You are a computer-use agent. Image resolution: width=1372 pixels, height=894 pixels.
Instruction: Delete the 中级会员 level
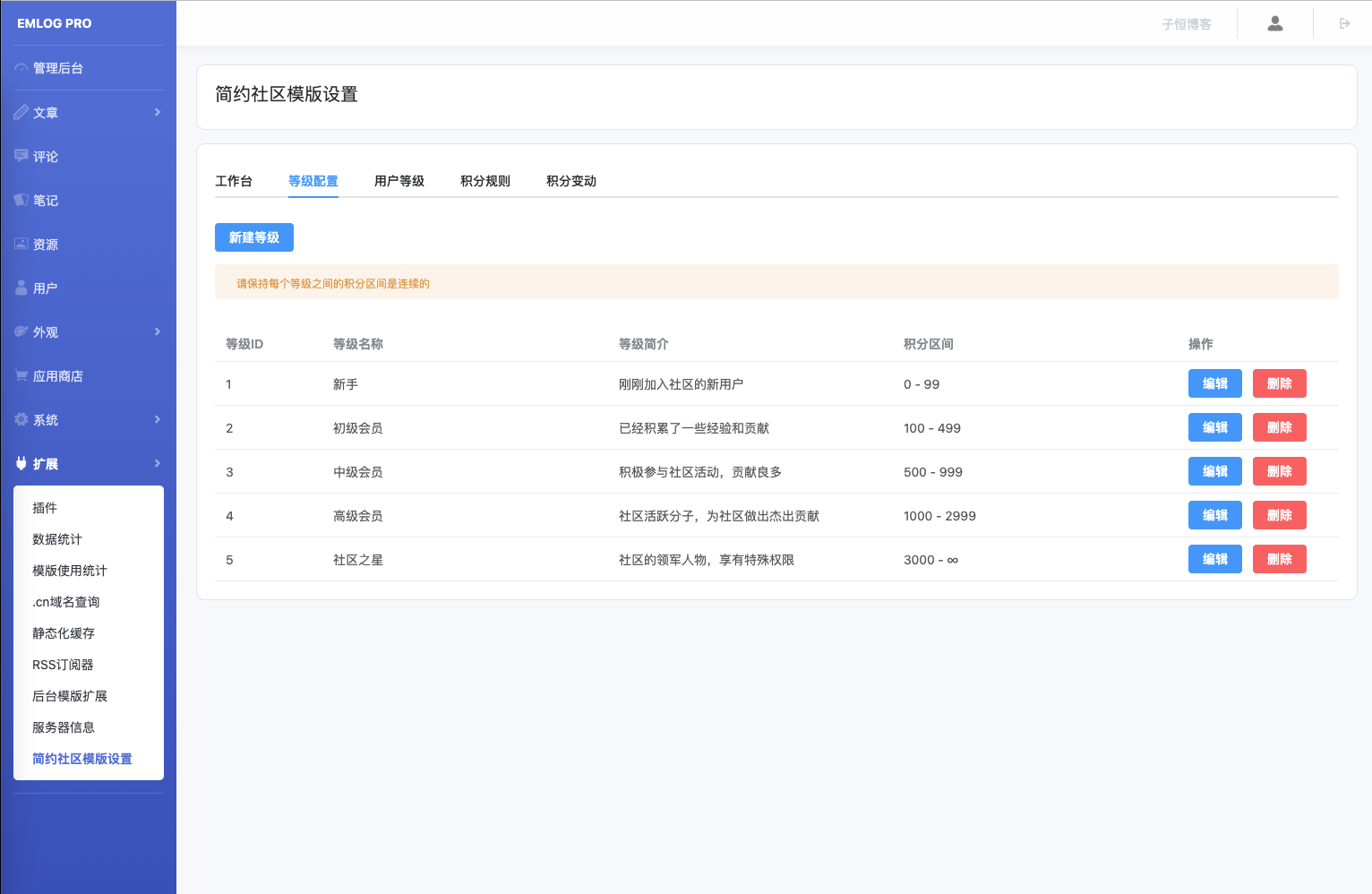click(x=1280, y=471)
